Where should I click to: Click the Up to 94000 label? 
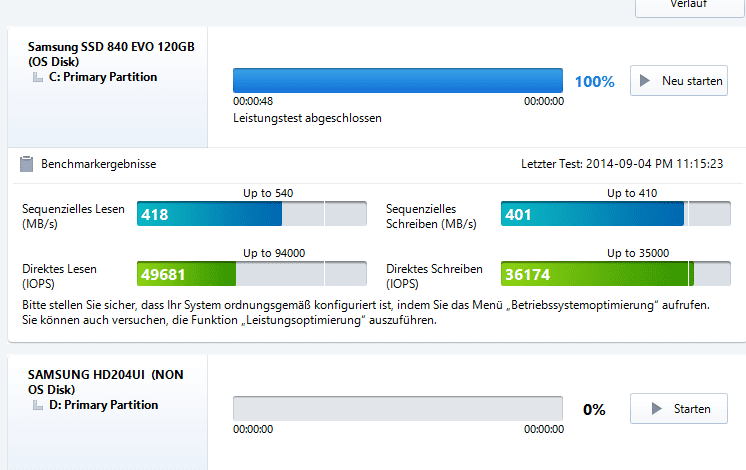tap(274, 253)
